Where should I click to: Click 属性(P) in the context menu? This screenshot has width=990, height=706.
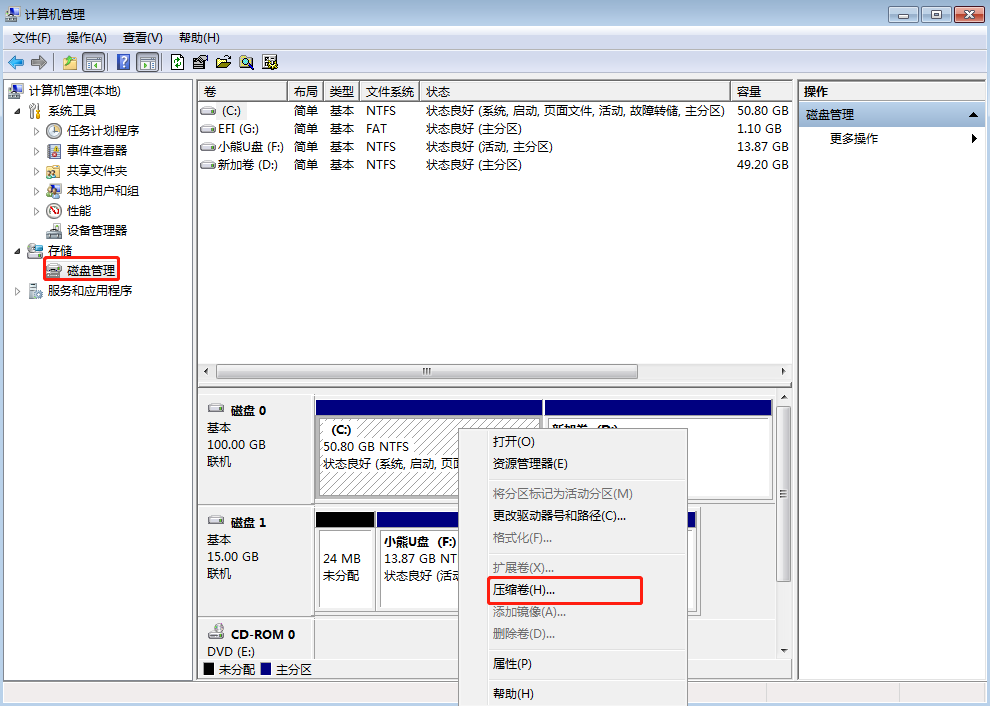click(x=512, y=664)
